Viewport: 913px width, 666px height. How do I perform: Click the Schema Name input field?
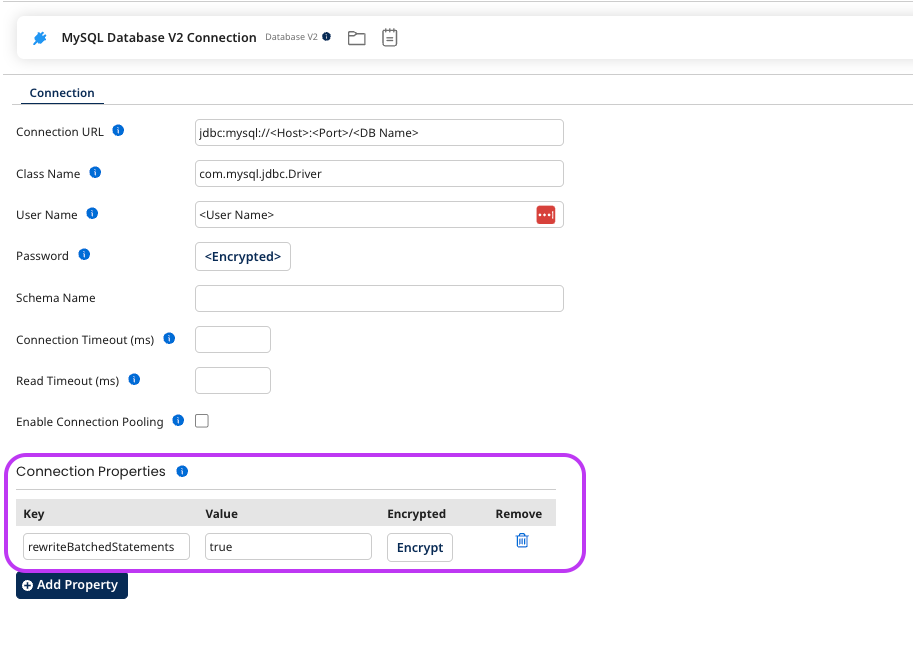pos(378,297)
